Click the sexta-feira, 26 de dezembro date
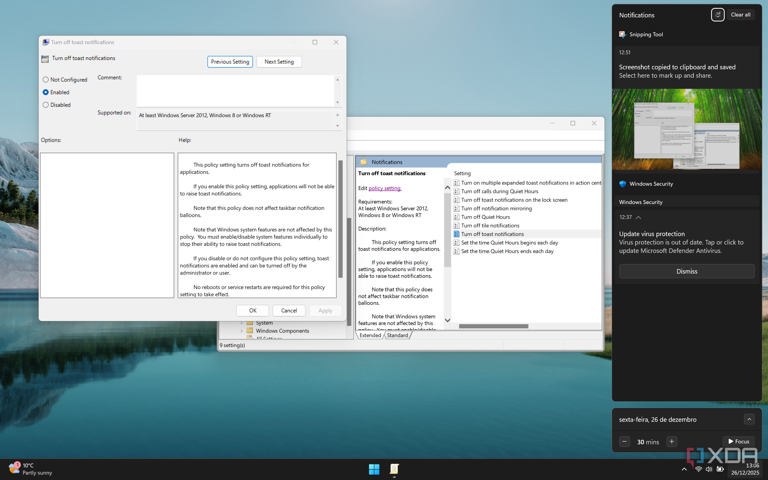Image resolution: width=768 pixels, height=480 pixels. coord(657,419)
